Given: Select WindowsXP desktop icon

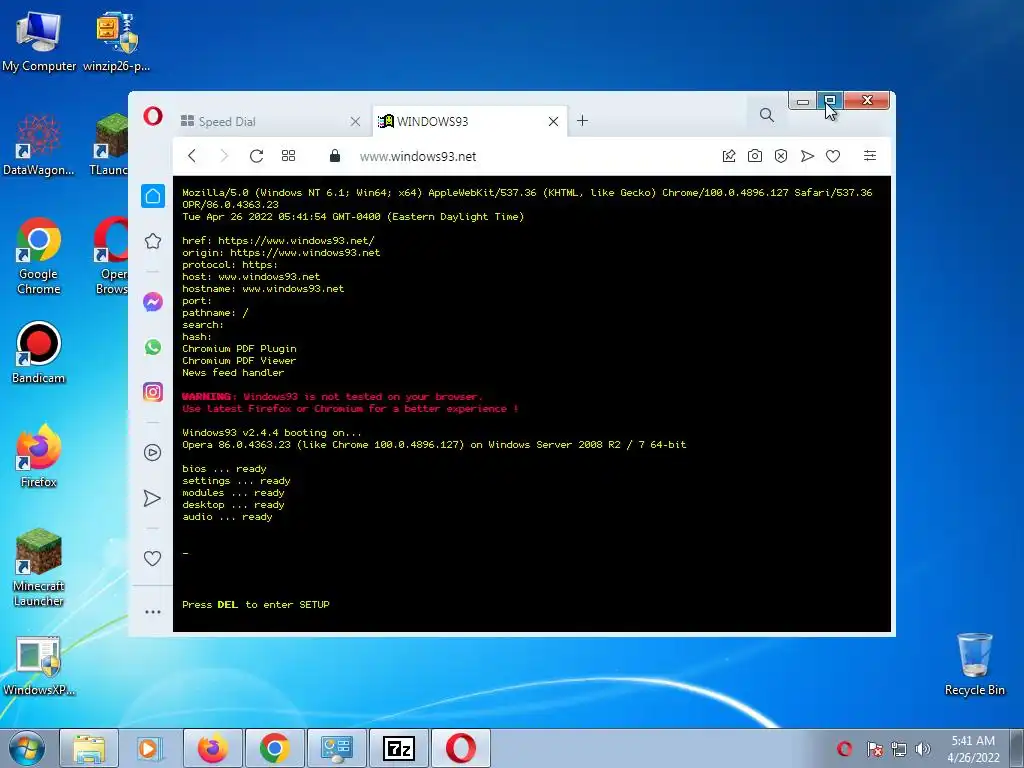Looking at the screenshot, I should point(39,666).
